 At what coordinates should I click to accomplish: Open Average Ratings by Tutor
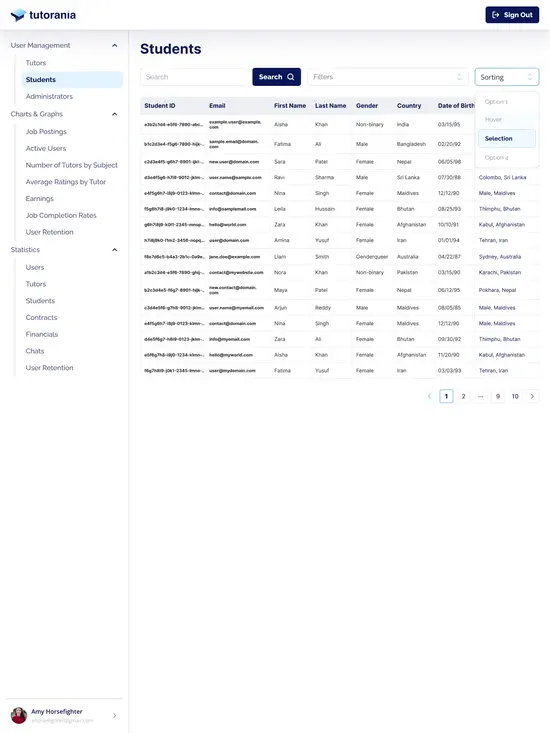[66, 182]
